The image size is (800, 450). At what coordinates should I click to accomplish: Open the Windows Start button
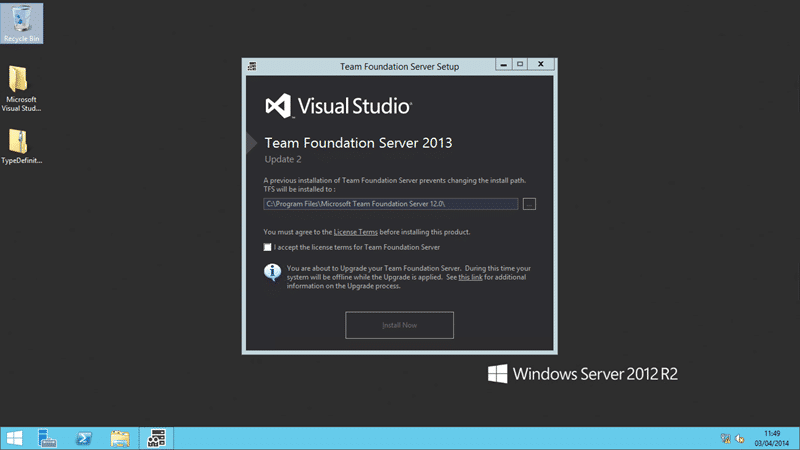coord(14,438)
